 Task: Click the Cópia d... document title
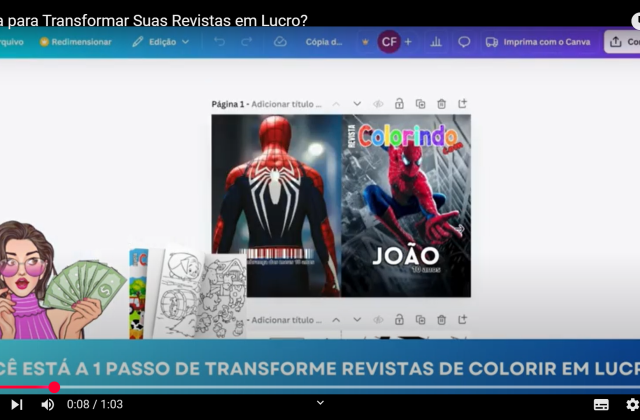[x=324, y=42]
